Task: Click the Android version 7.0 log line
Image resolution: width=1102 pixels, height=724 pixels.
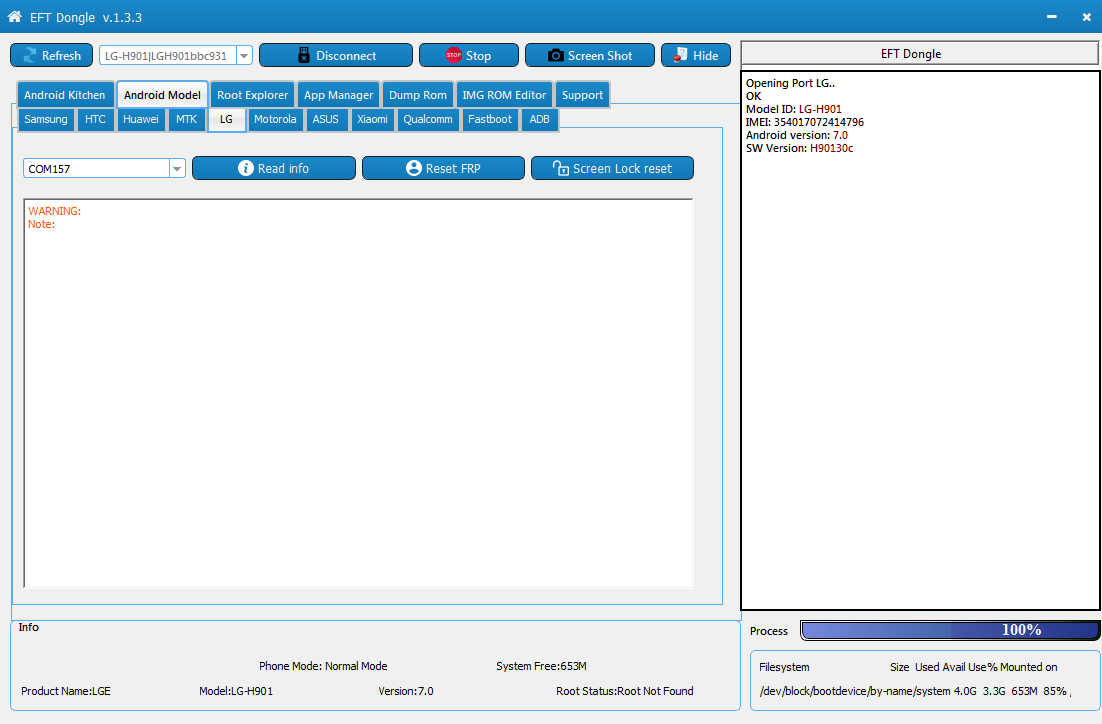Action: (x=797, y=135)
